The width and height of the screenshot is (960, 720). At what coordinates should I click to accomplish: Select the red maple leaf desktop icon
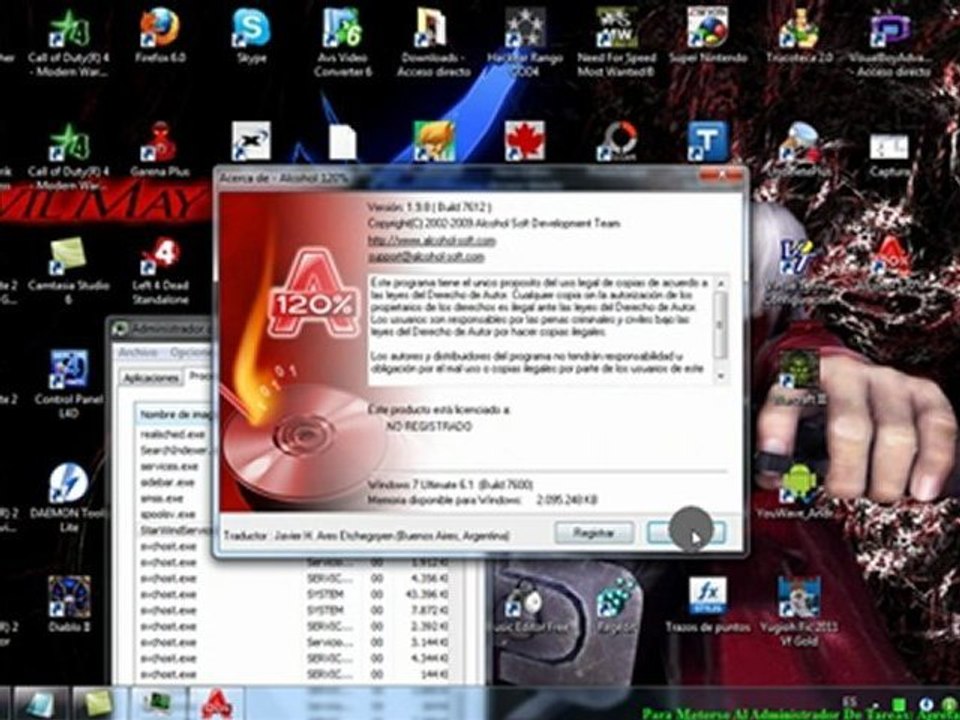(525, 141)
